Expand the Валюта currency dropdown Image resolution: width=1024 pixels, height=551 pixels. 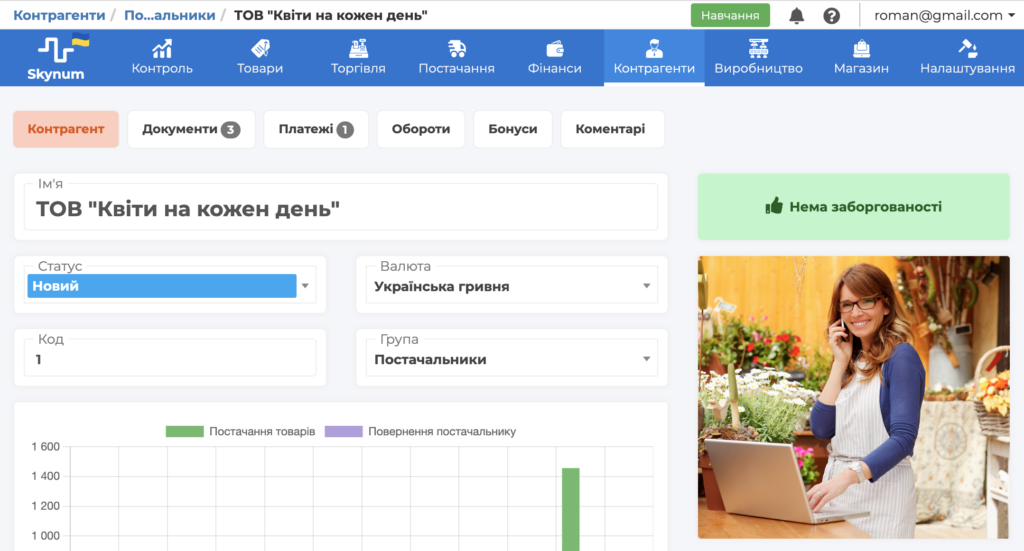pos(511,286)
